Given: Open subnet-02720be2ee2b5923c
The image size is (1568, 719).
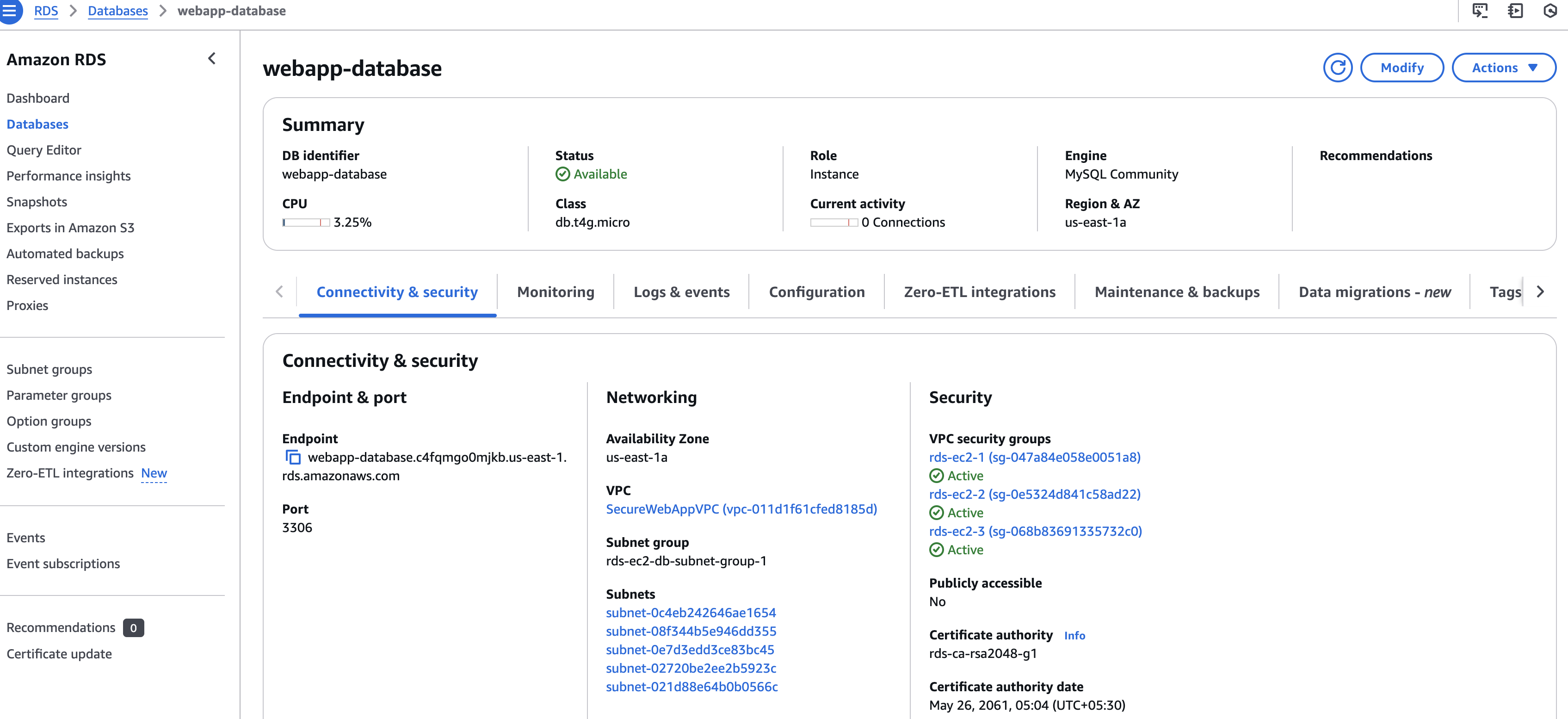Looking at the screenshot, I should pyautogui.click(x=690, y=669).
